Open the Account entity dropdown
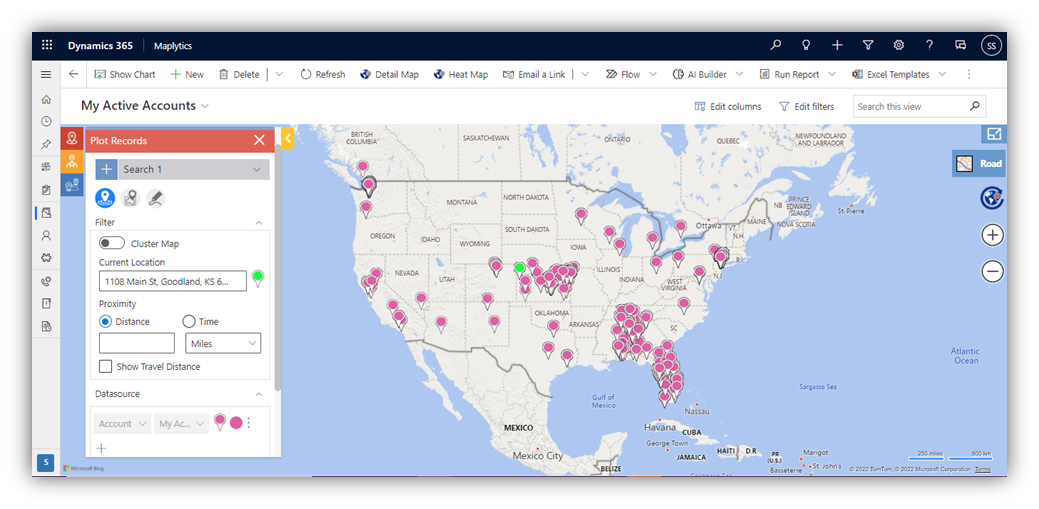1039x509 pixels. tap(122, 424)
